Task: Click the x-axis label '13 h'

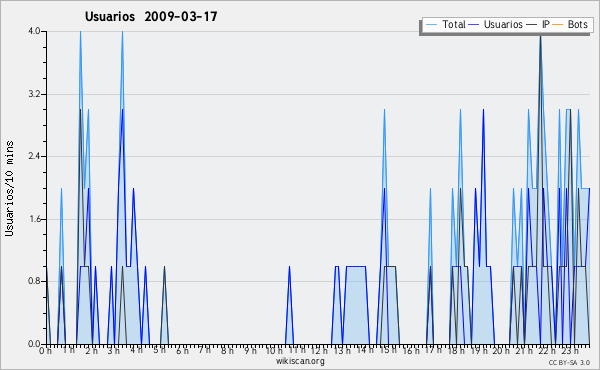Action: (342, 350)
